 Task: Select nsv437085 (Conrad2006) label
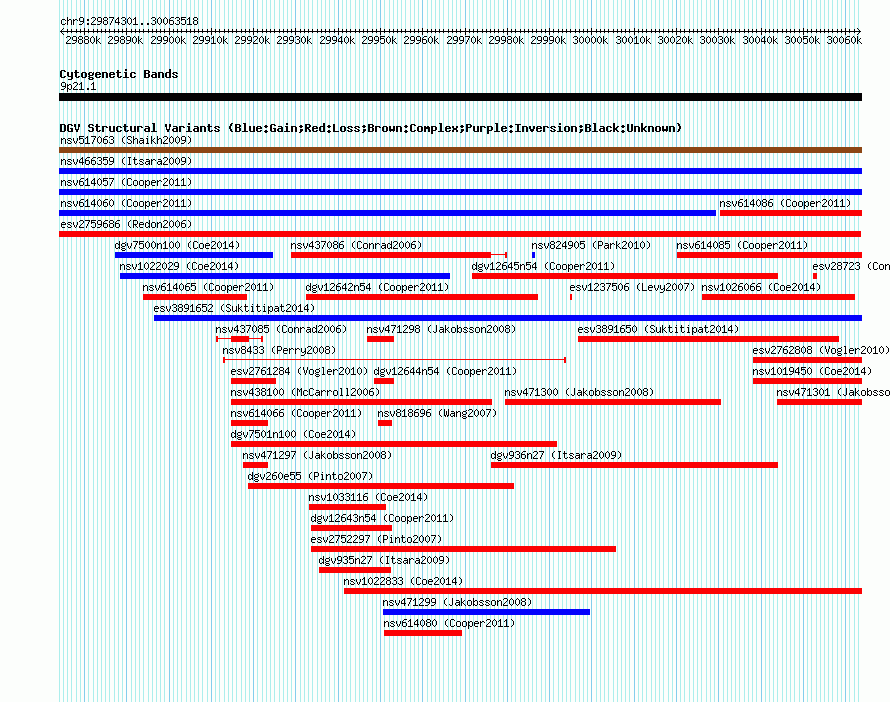click(281, 329)
